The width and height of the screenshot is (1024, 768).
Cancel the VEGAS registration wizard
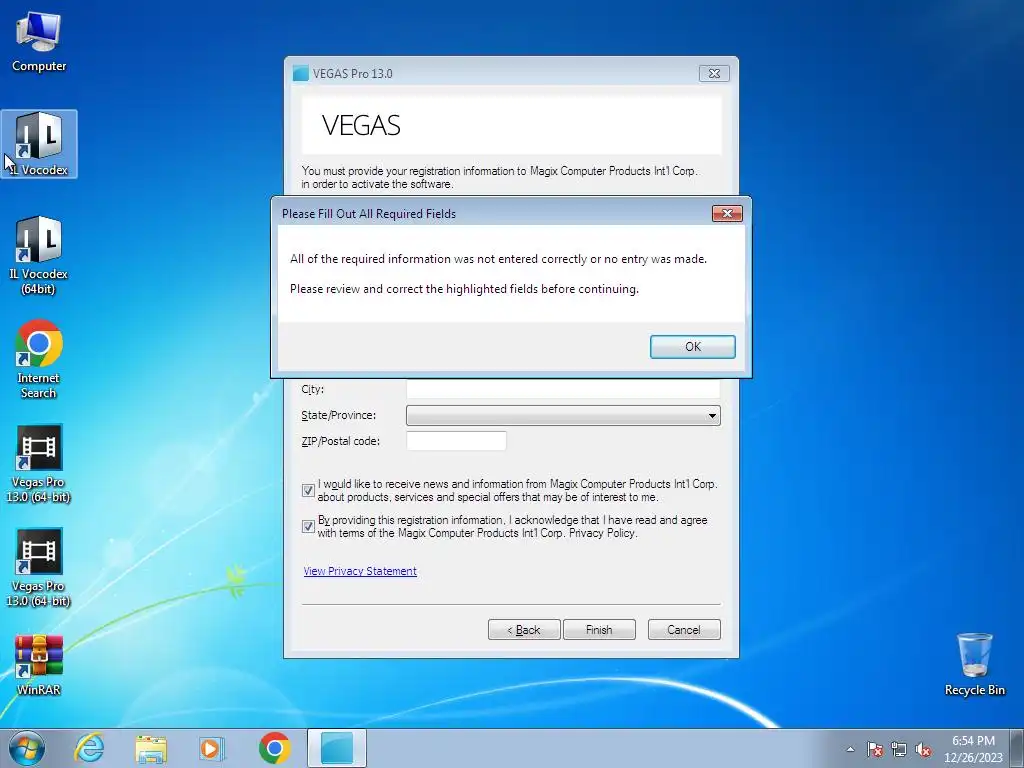[684, 630]
